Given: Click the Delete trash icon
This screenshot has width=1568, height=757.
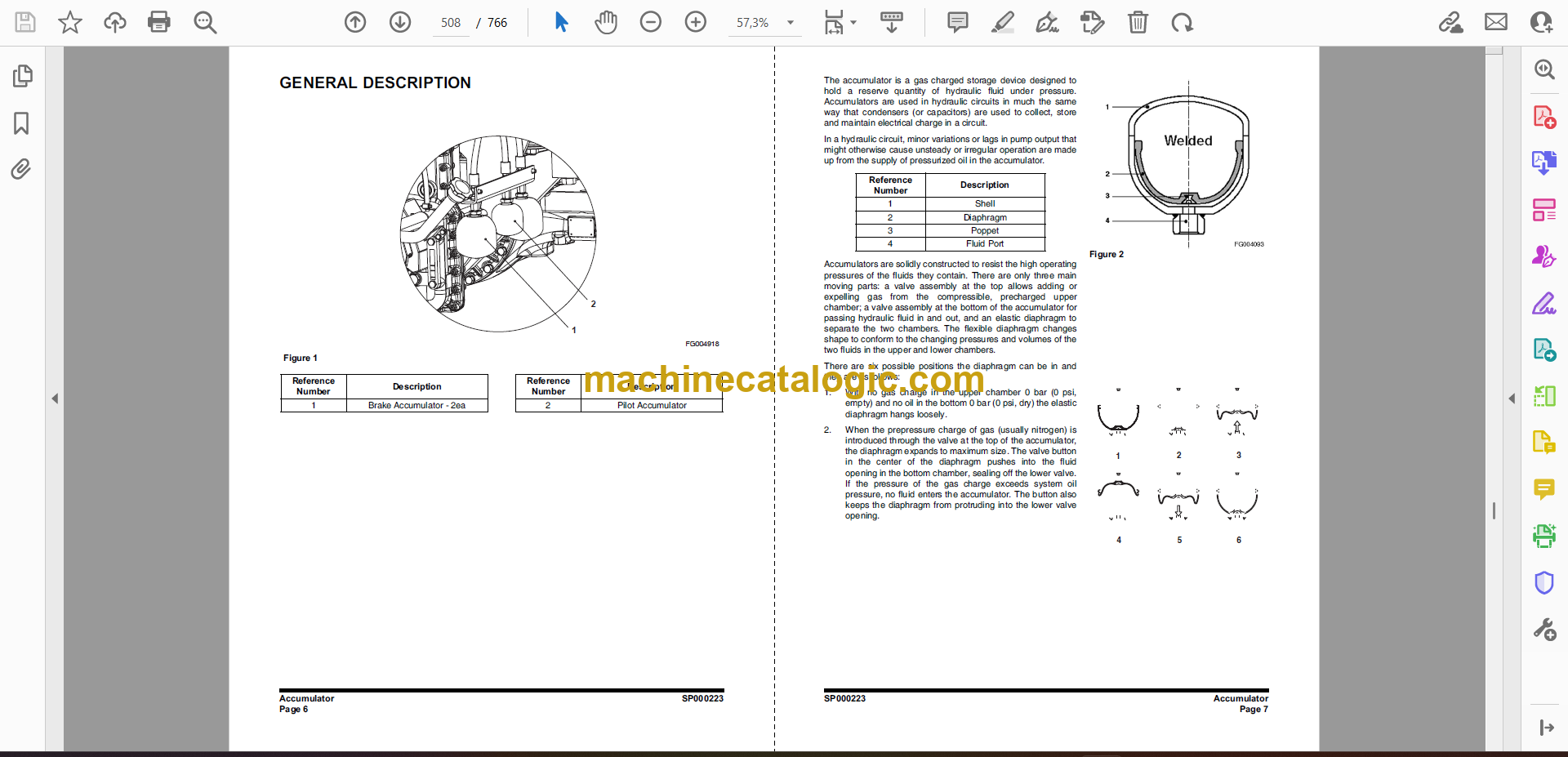Looking at the screenshot, I should click(1138, 22).
